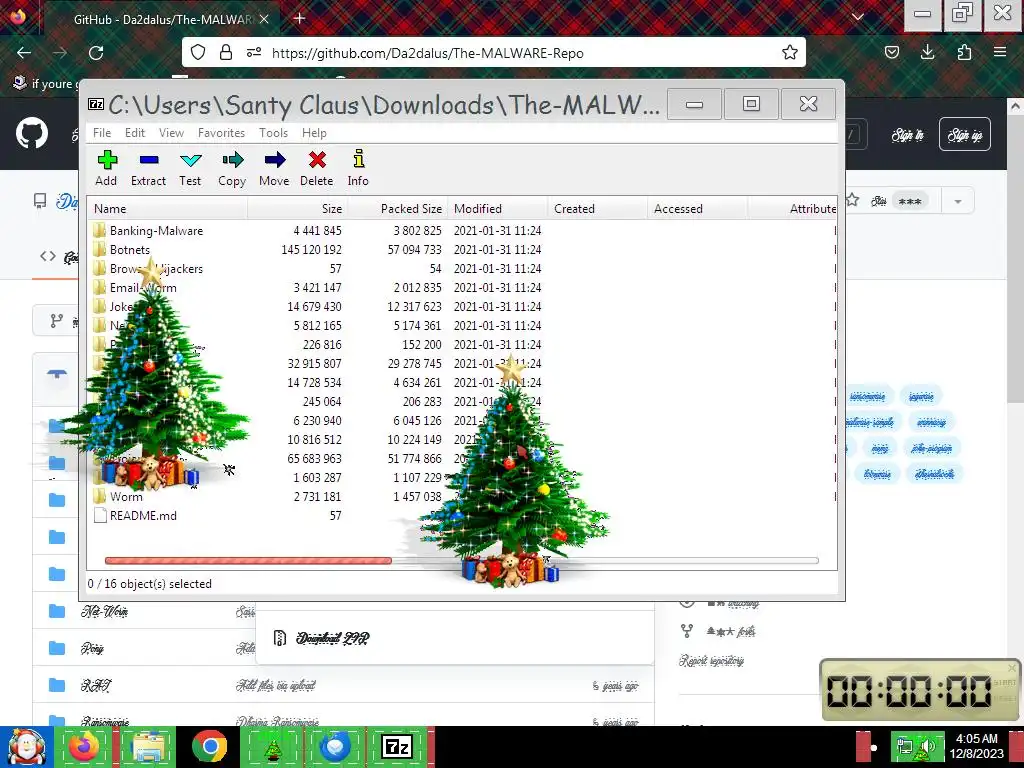The width and height of the screenshot is (1024, 768).
Task: Click the taskbar clock showing 4:05 AM
Action: [976, 746]
